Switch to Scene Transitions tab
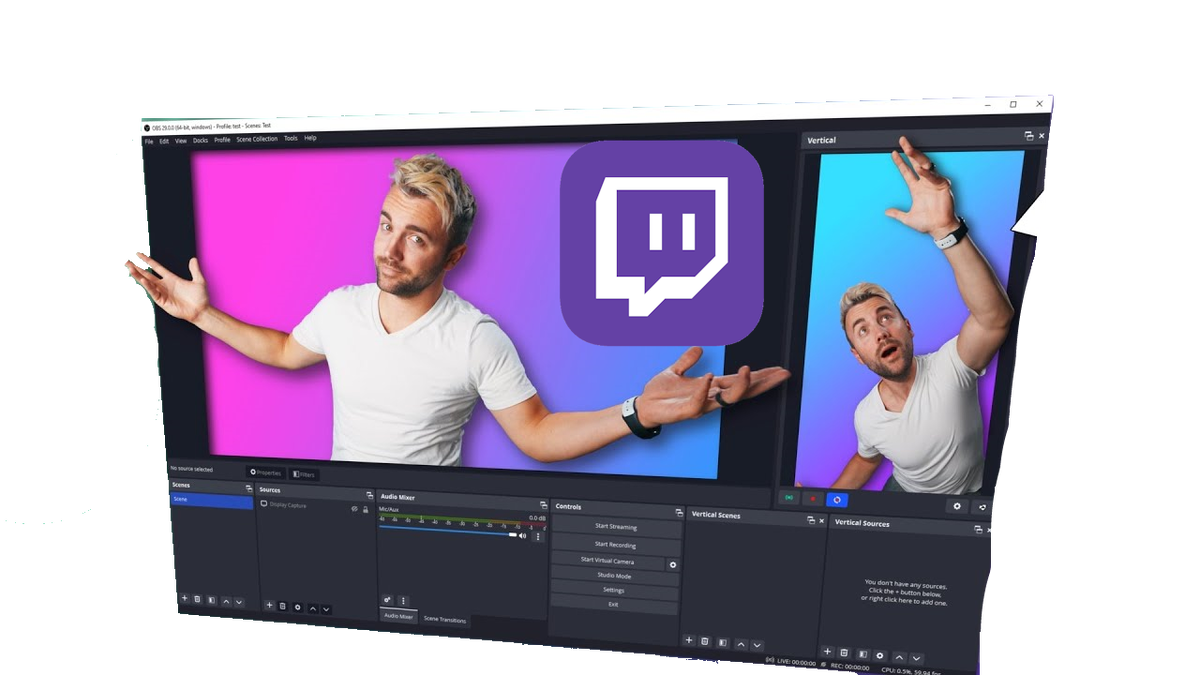The height and width of the screenshot is (675, 1200). click(x=445, y=620)
